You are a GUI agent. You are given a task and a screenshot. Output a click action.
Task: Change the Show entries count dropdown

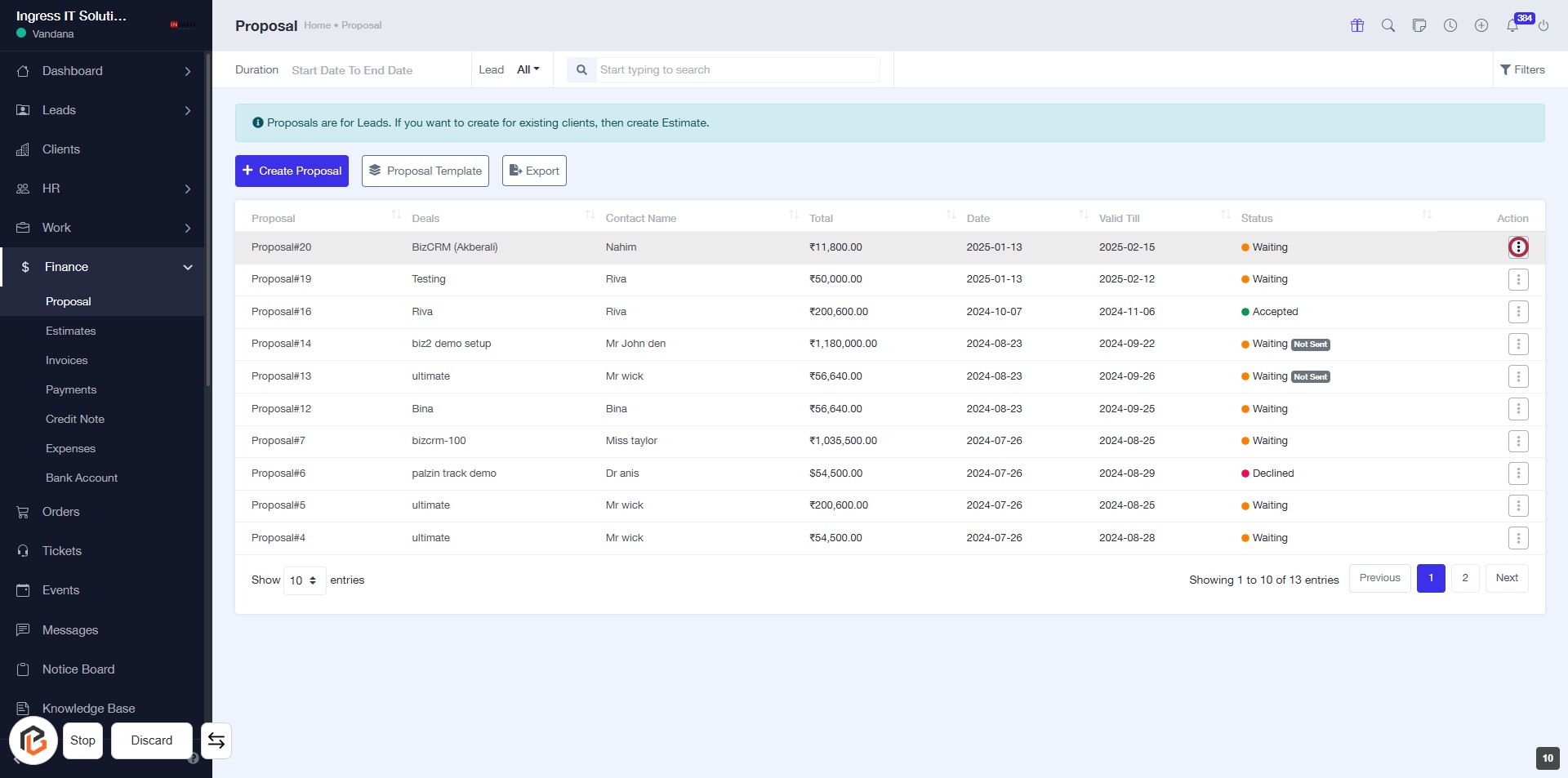point(304,580)
